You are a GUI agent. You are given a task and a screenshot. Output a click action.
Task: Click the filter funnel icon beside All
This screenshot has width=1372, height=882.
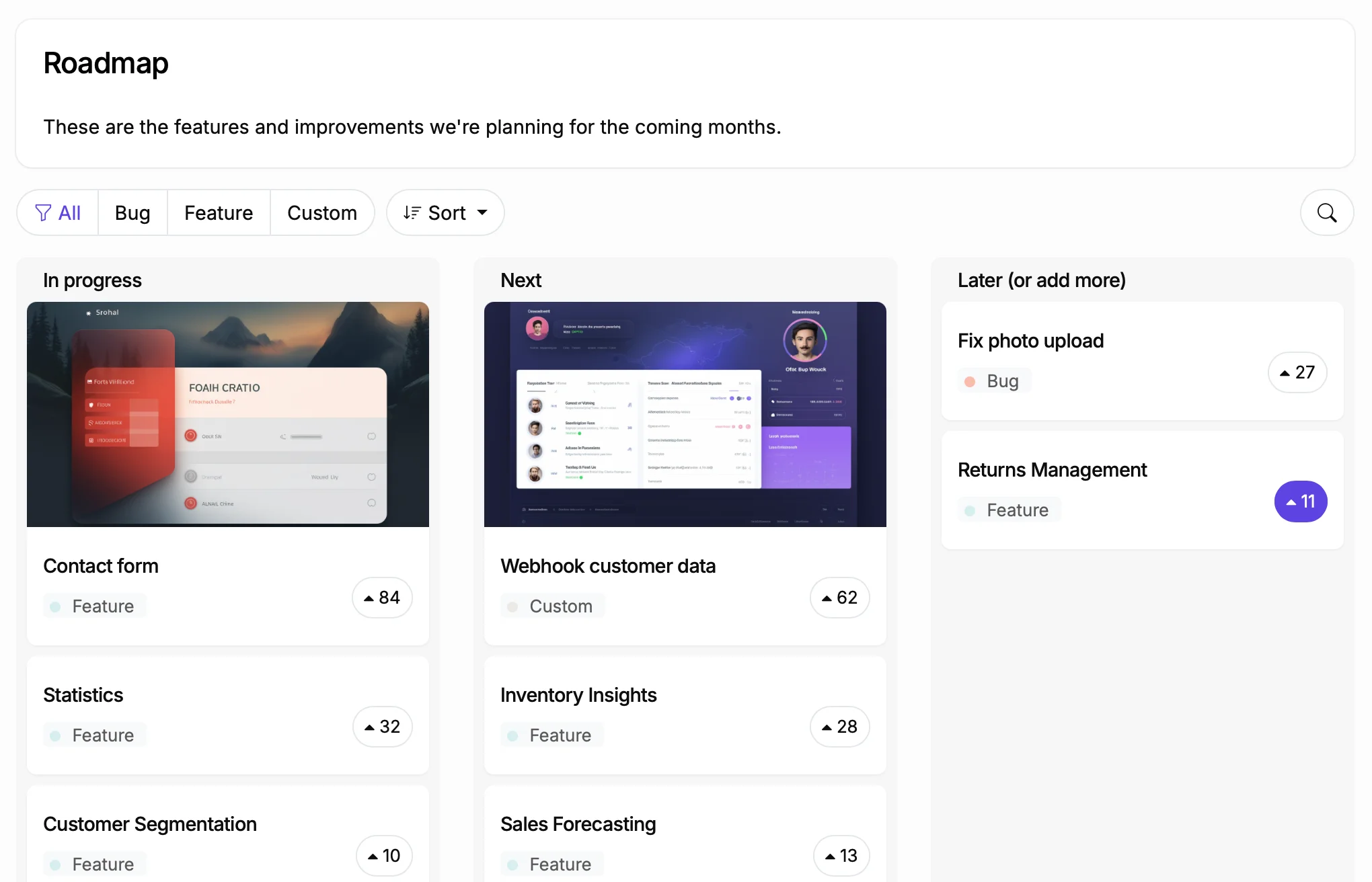click(x=42, y=212)
